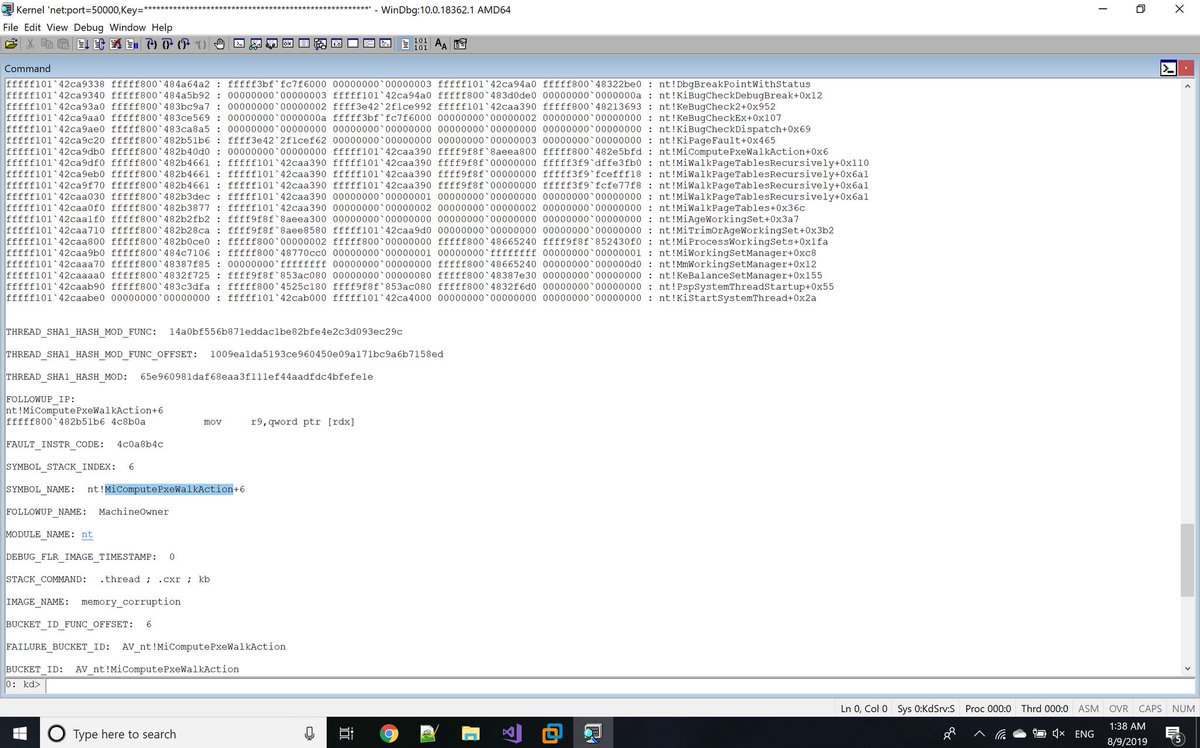Click the Open Source File toolbar icon
Screen dimensions: 1200x748
click(x=10, y=44)
